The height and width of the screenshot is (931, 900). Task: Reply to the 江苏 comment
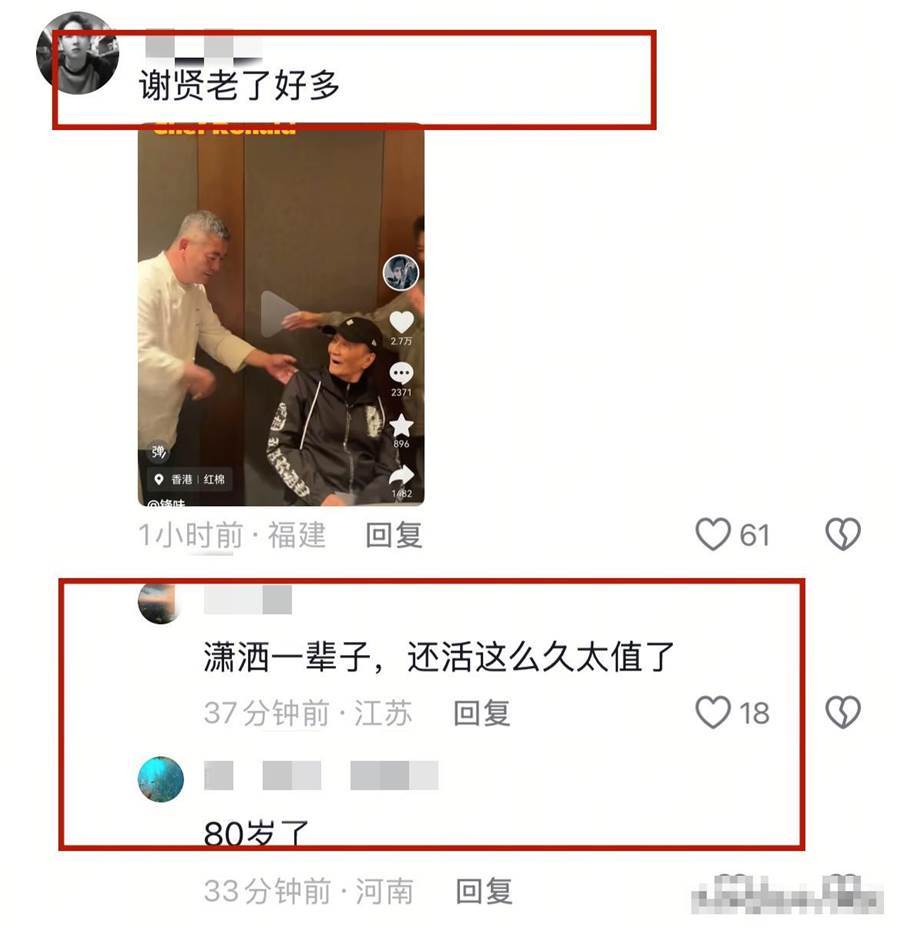coord(481,712)
